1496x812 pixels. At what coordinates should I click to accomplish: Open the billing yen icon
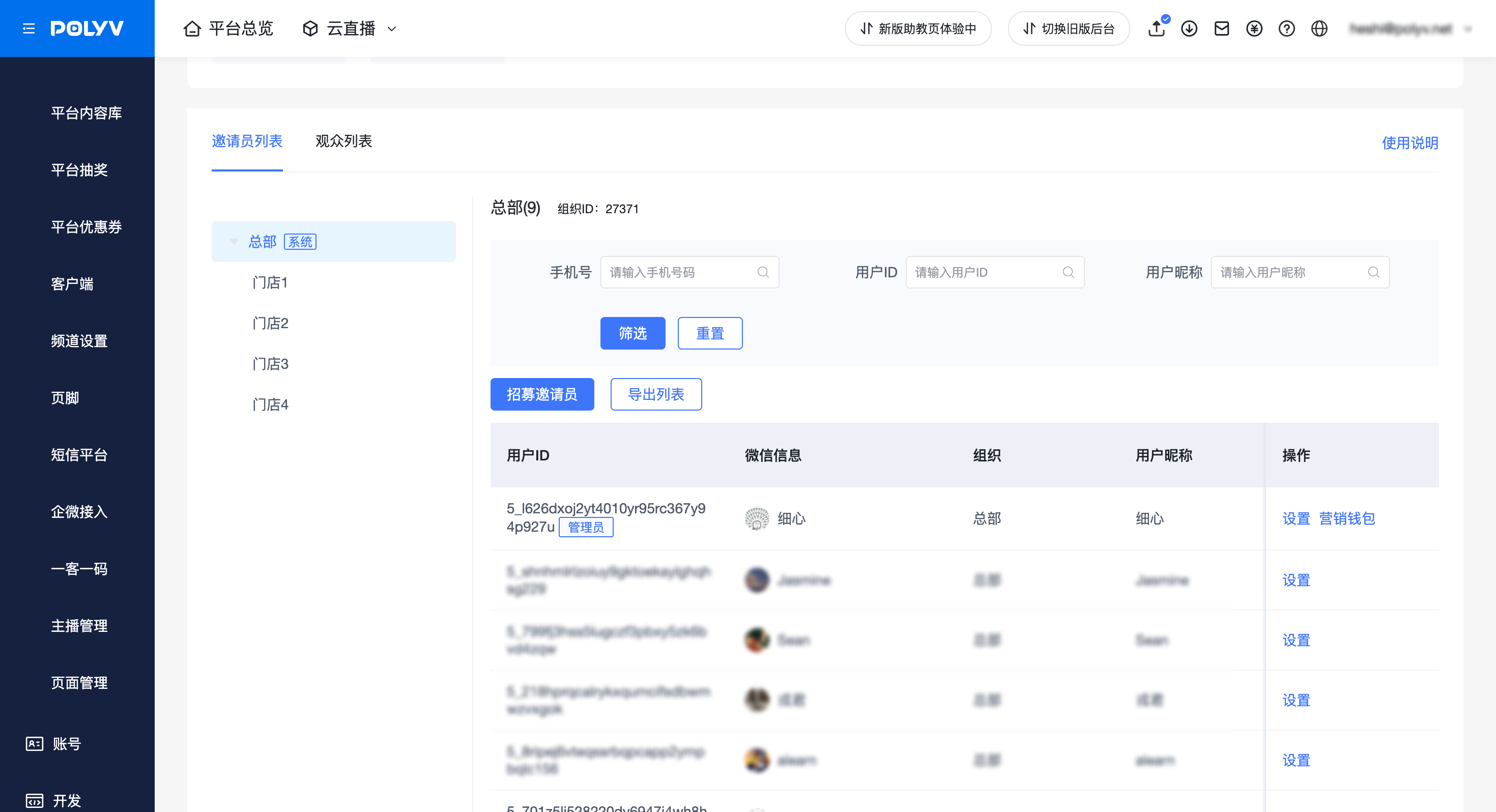point(1254,28)
